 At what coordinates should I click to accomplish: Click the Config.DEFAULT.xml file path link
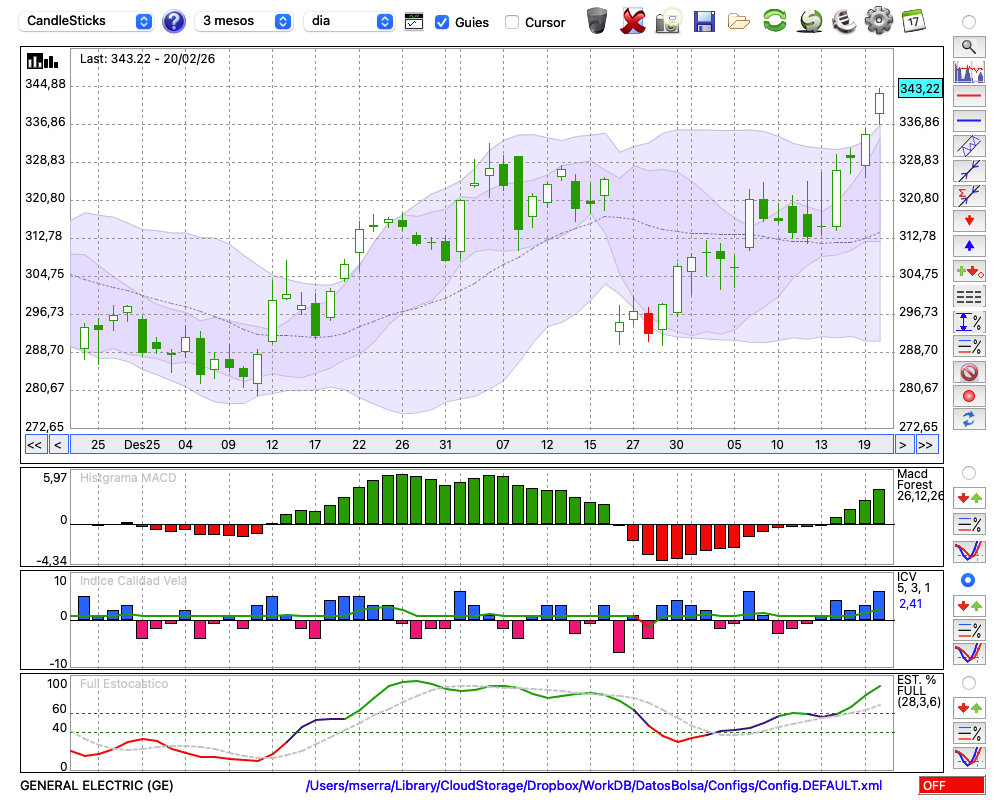tap(594, 785)
